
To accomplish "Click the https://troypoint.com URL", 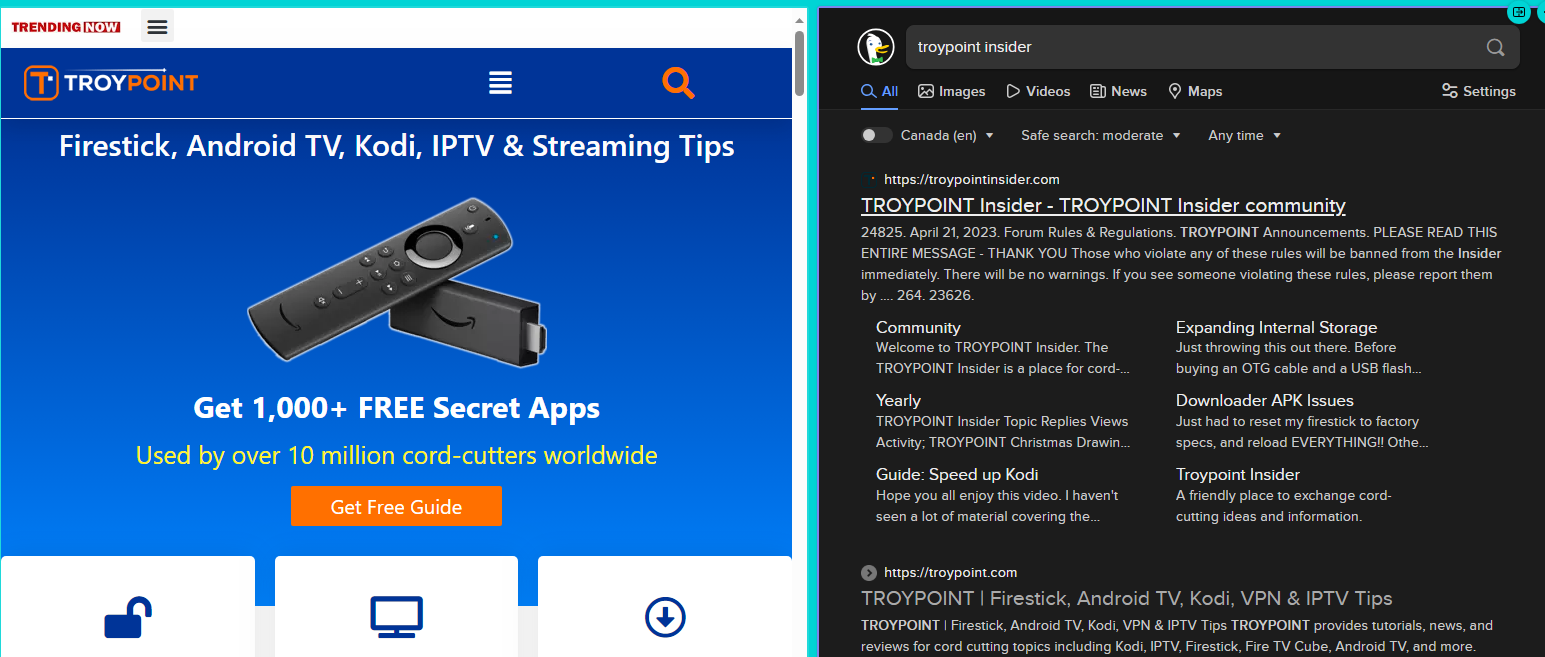I will [x=950, y=573].
